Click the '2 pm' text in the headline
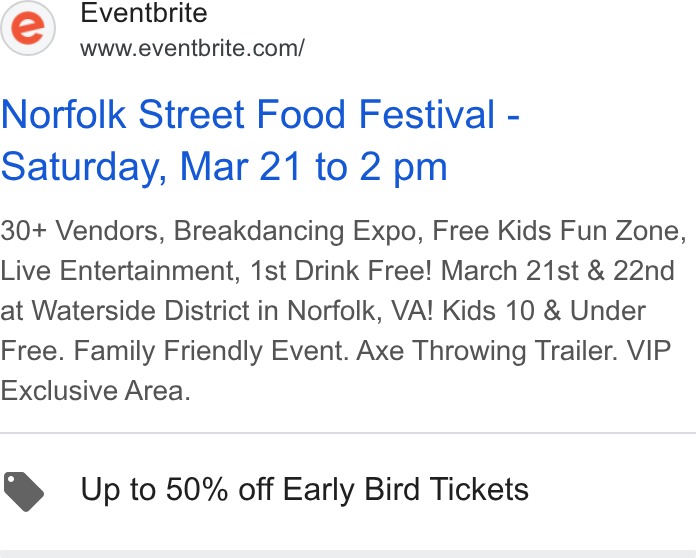Viewport: 696px width, 558px height. 403,167
